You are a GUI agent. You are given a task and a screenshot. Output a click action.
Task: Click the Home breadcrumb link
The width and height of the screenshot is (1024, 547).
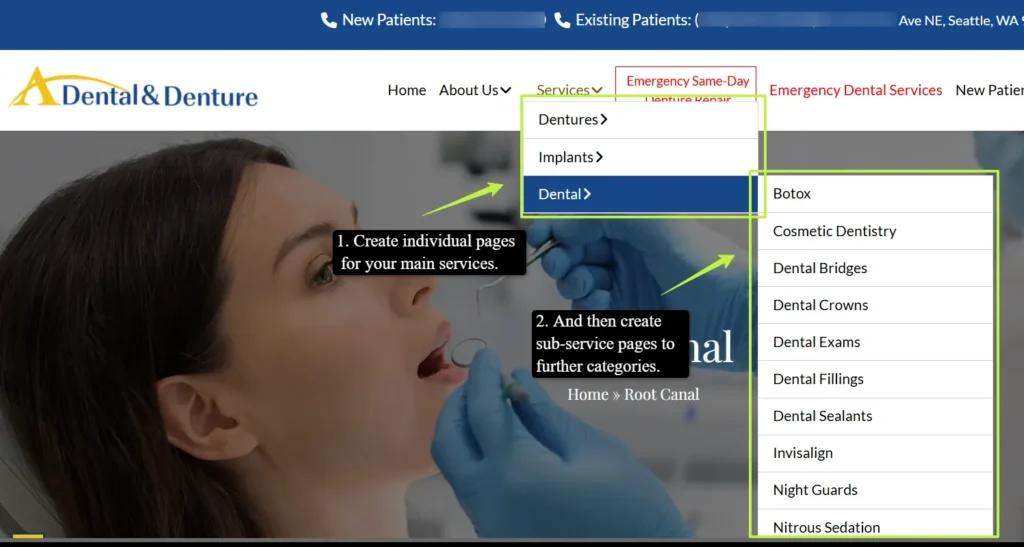587,394
